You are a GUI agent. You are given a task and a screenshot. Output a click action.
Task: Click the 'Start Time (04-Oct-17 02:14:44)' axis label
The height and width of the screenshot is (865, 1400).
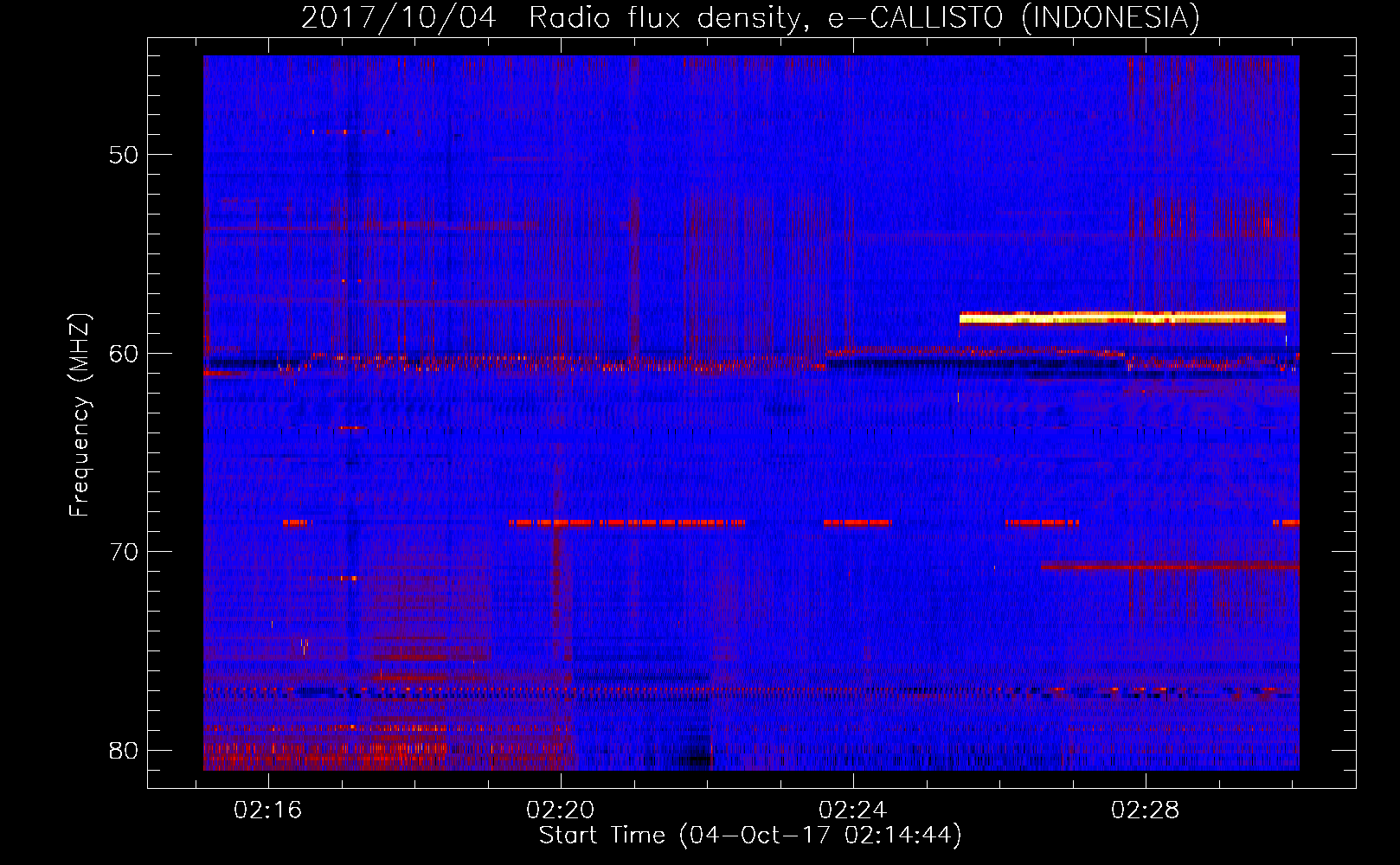(x=750, y=836)
